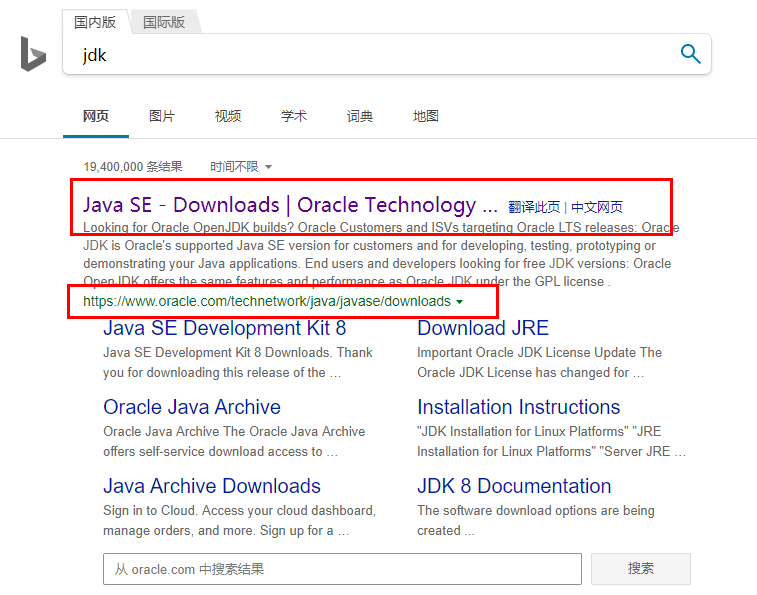Click snippet "Java SE Development Kit 8 Downloads. Thank"
757x595 pixels.
tap(238, 353)
